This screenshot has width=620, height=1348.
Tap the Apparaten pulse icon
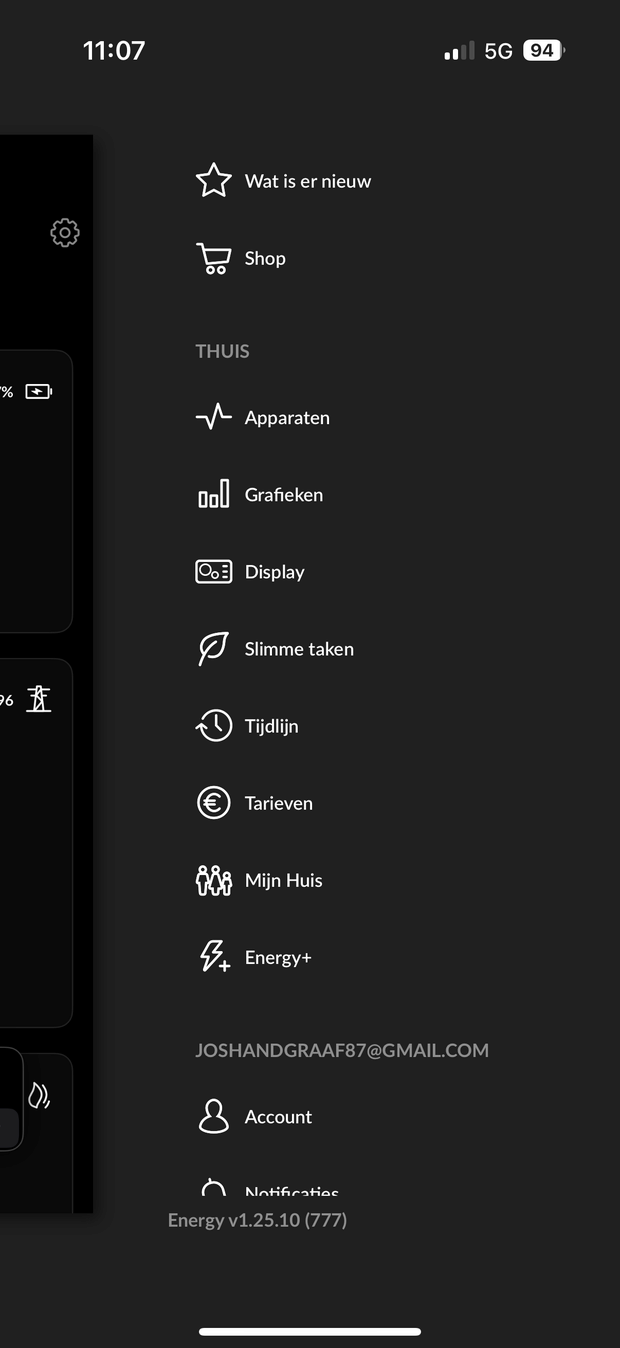pos(213,417)
